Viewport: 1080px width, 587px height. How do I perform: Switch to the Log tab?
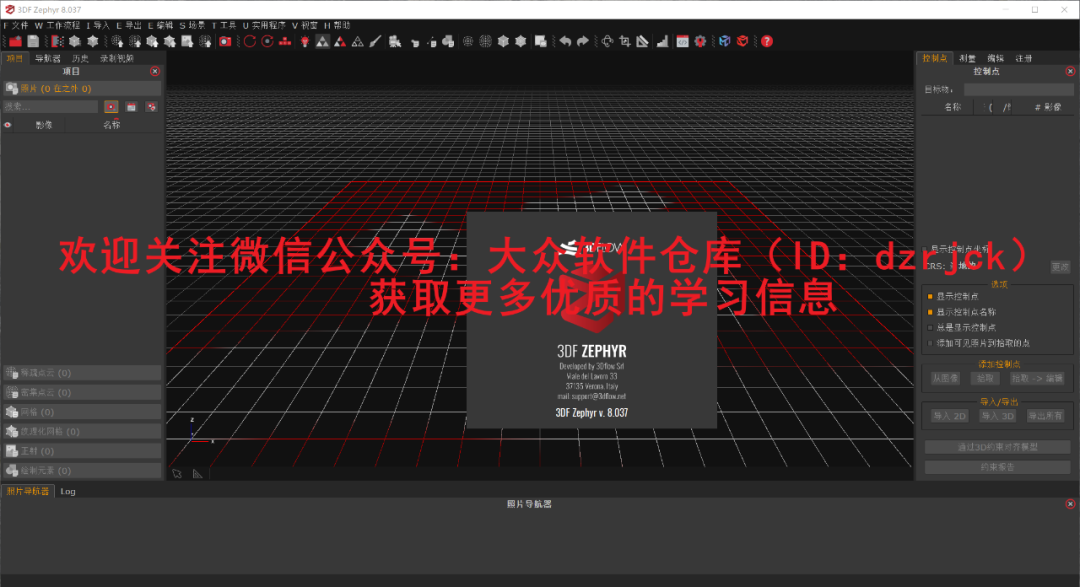[x=68, y=491]
